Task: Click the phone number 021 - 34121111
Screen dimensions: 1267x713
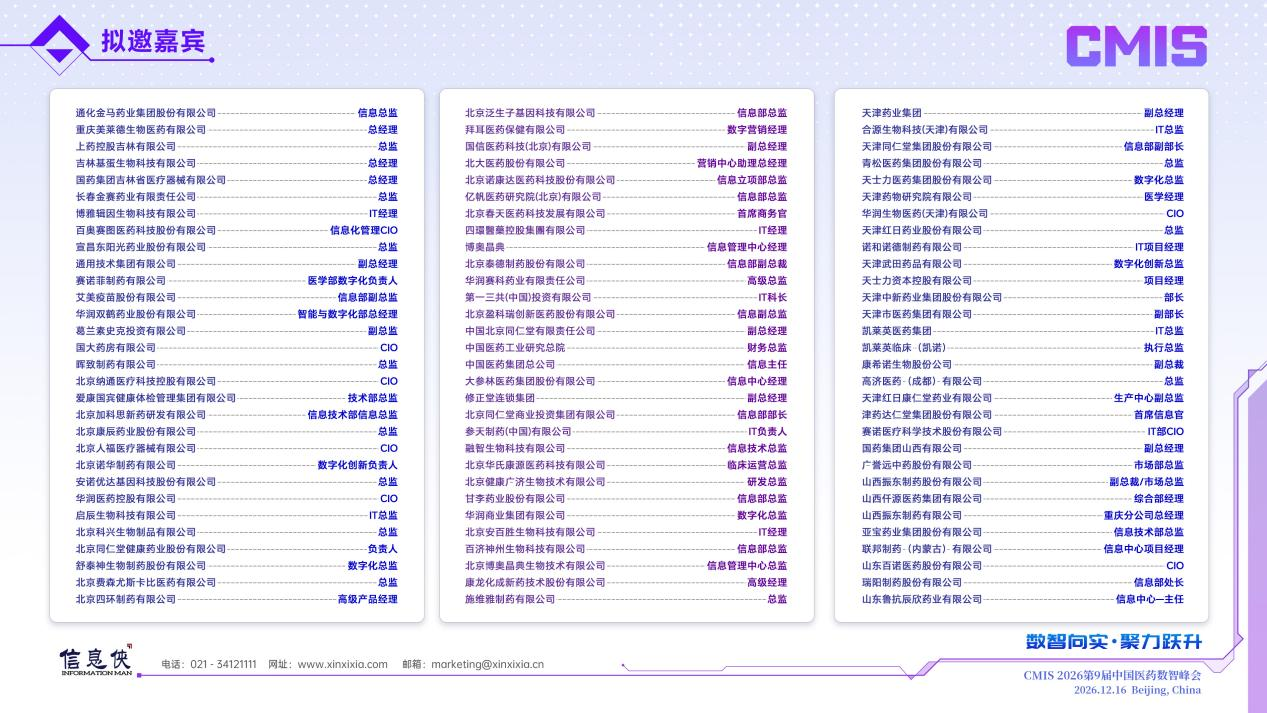Action: [223, 664]
